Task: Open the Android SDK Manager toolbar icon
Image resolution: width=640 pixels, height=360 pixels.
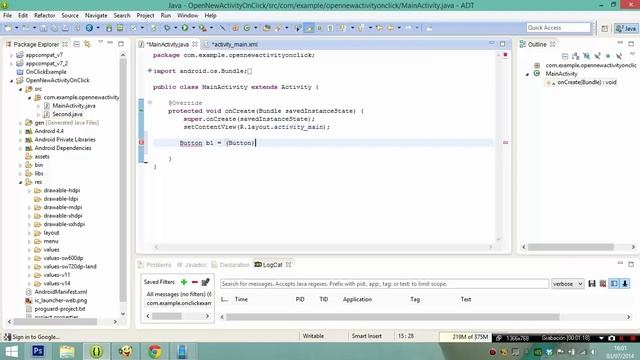Action: coord(109,28)
